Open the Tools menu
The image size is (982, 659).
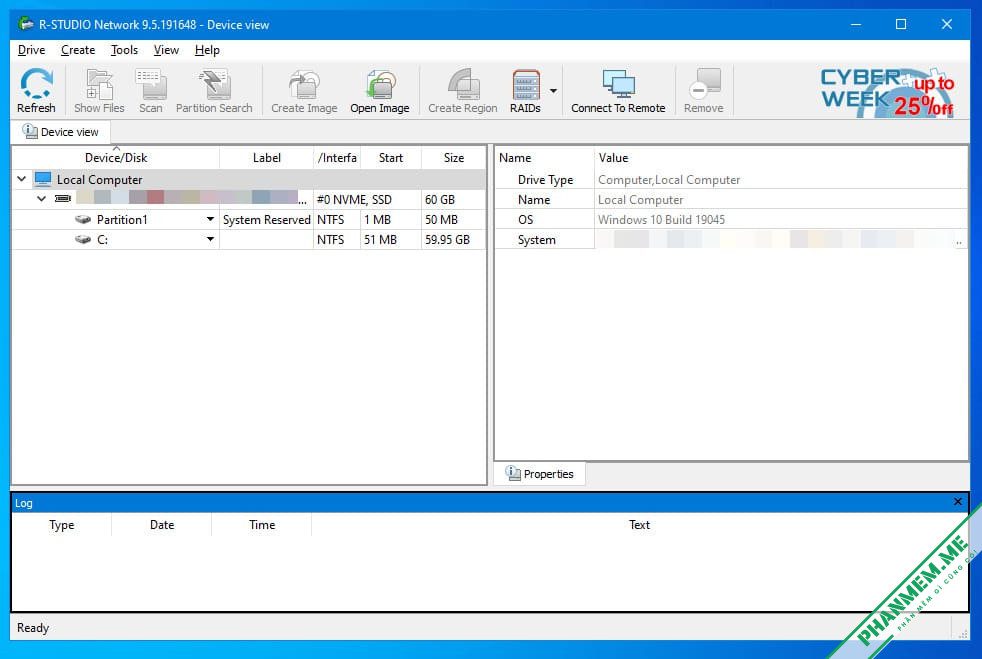124,50
